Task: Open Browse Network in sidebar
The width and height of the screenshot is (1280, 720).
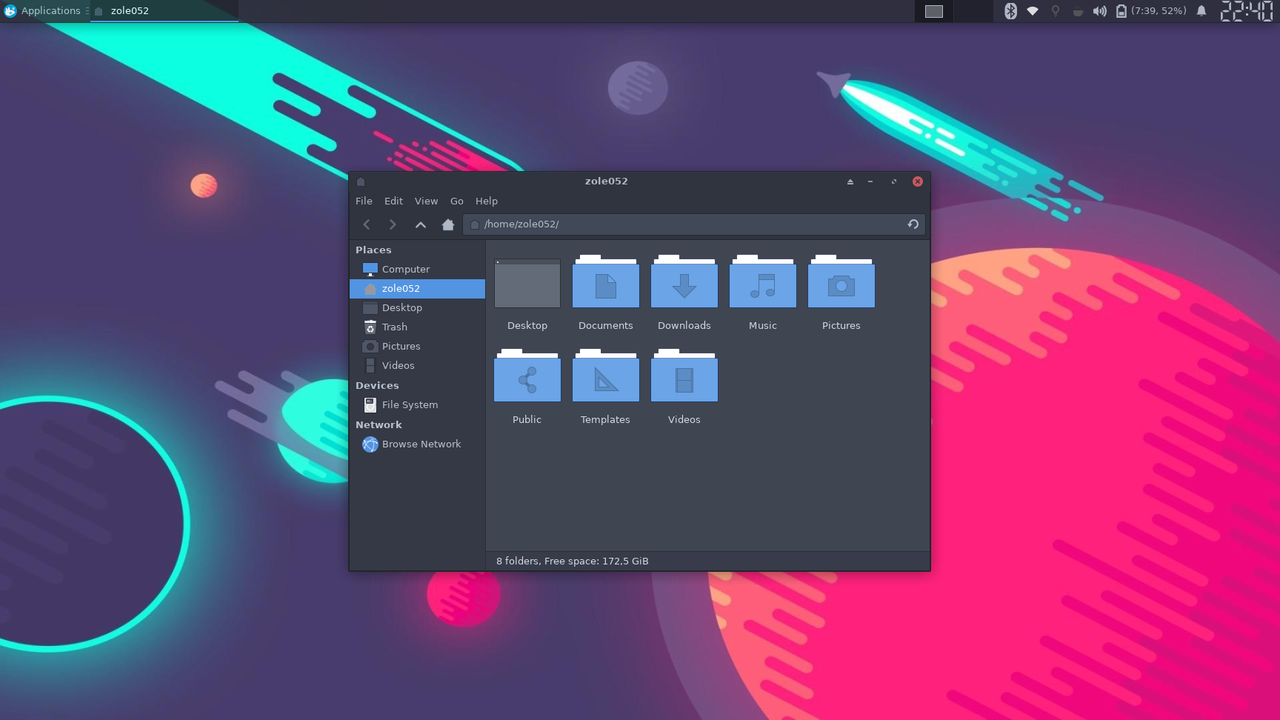Action: pyautogui.click(x=417, y=444)
